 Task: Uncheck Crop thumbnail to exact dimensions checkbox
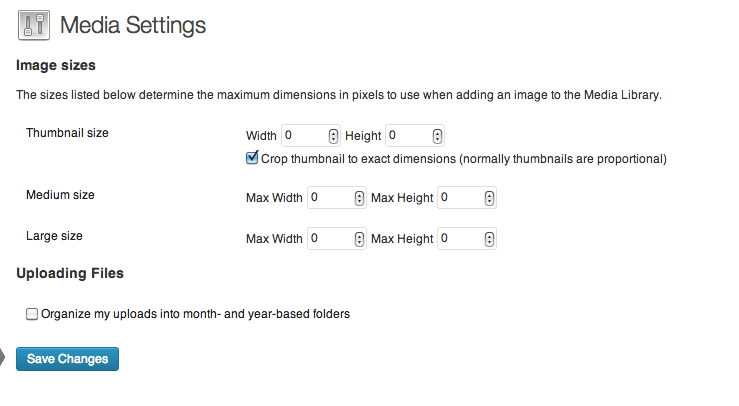pos(252,158)
